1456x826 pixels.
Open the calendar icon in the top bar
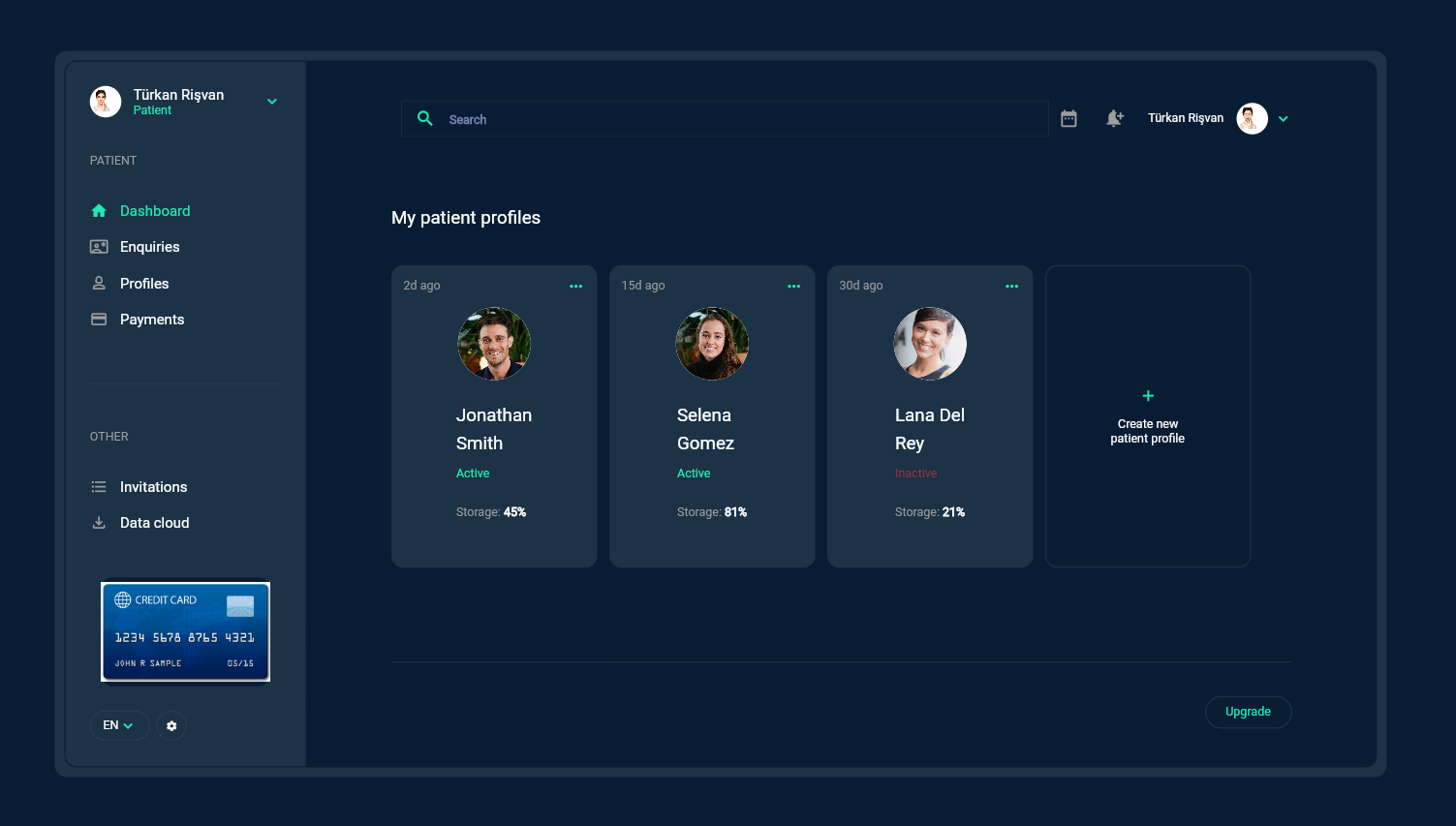click(x=1068, y=117)
